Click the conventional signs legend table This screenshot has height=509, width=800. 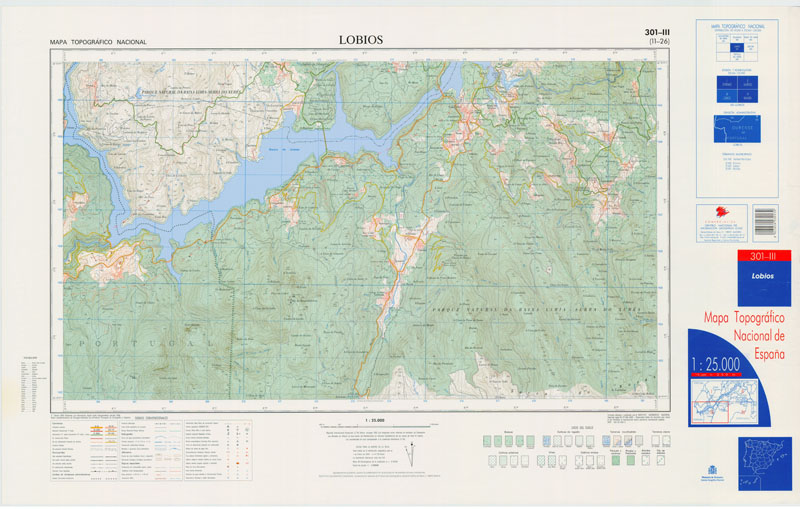click(x=151, y=450)
